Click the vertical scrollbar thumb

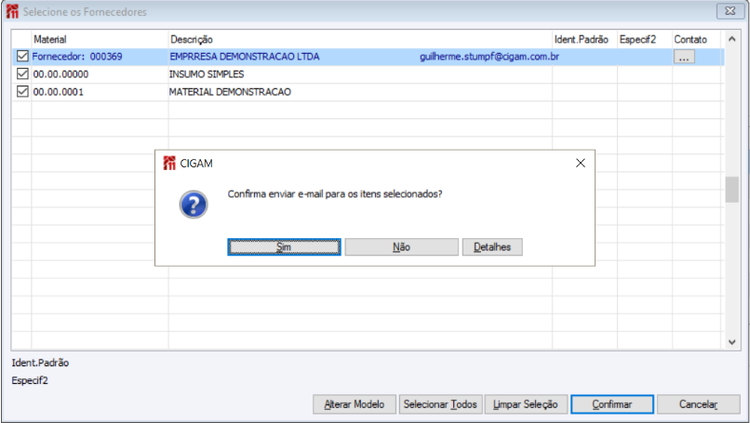coord(732,189)
